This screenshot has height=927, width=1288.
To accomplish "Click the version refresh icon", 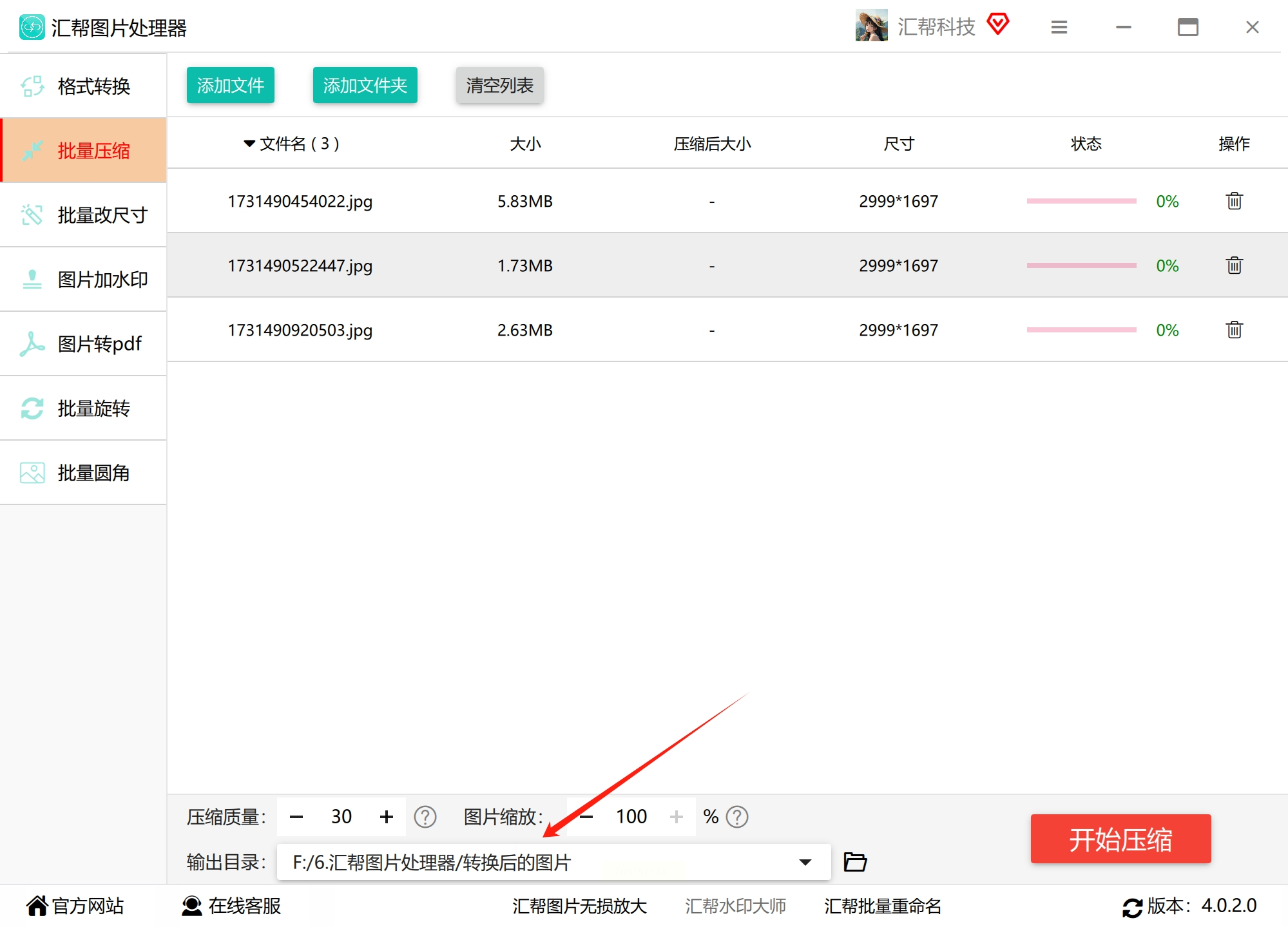I will 1132,907.
